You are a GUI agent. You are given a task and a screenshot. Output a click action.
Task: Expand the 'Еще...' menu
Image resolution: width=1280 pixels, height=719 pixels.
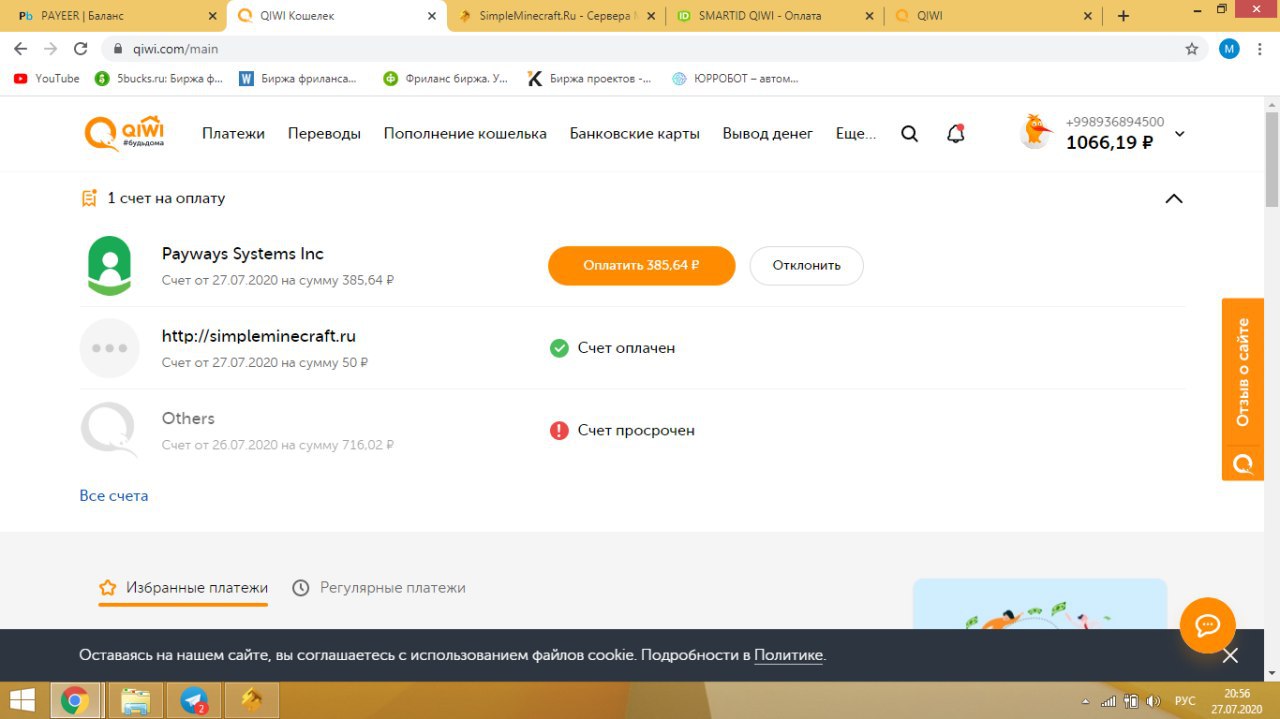click(855, 134)
